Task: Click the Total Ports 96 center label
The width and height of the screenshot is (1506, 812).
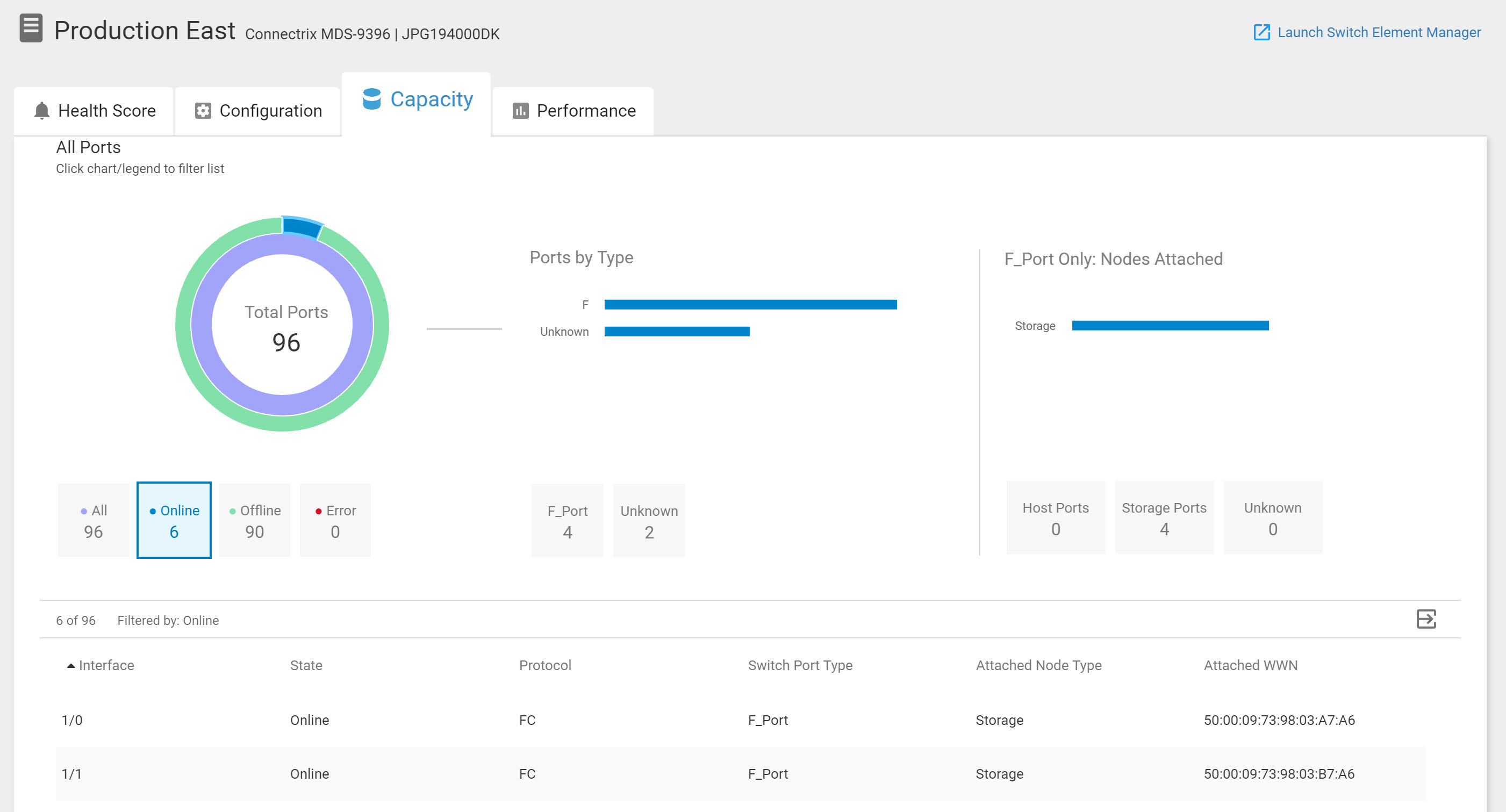Action: click(286, 328)
